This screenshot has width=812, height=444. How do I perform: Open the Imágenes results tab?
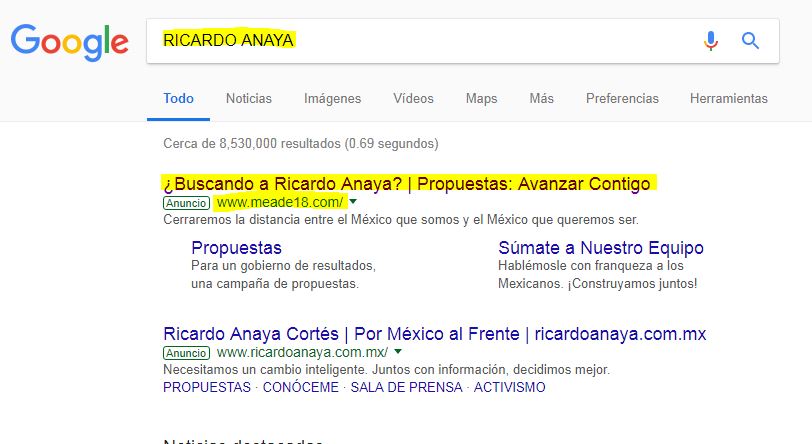[332, 98]
